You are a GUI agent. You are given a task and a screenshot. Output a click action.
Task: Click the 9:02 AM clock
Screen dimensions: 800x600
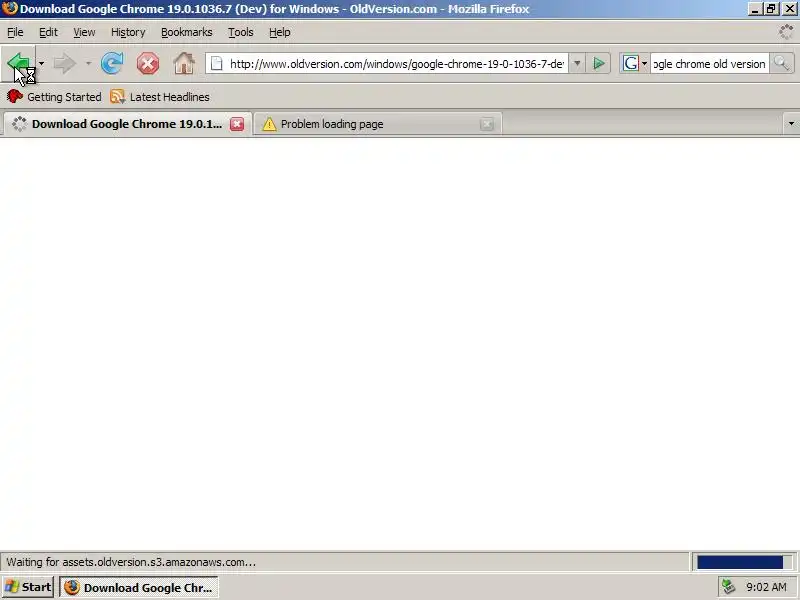point(766,587)
